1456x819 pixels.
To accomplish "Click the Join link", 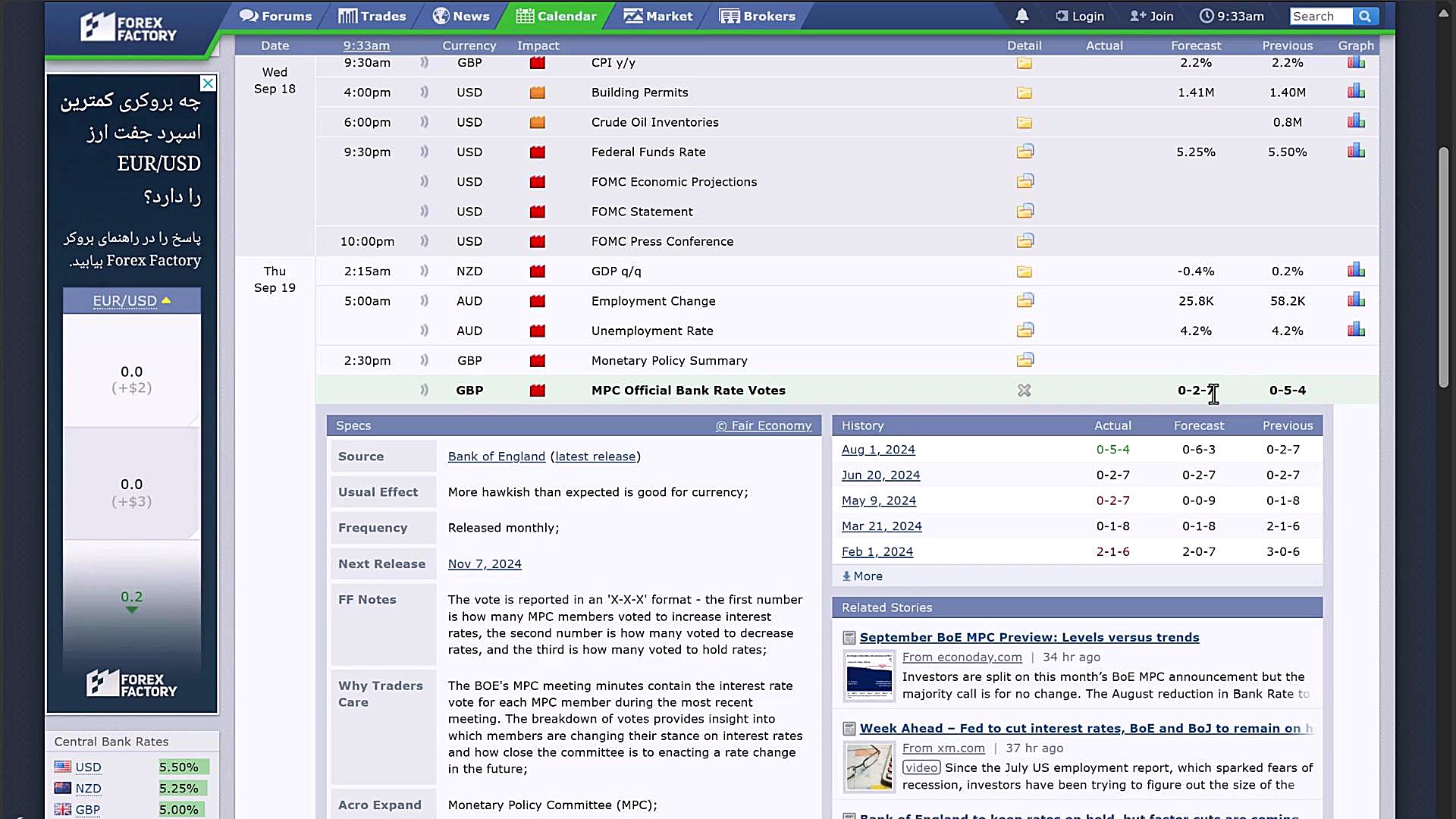I will pyautogui.click(x=1151, y=16).
